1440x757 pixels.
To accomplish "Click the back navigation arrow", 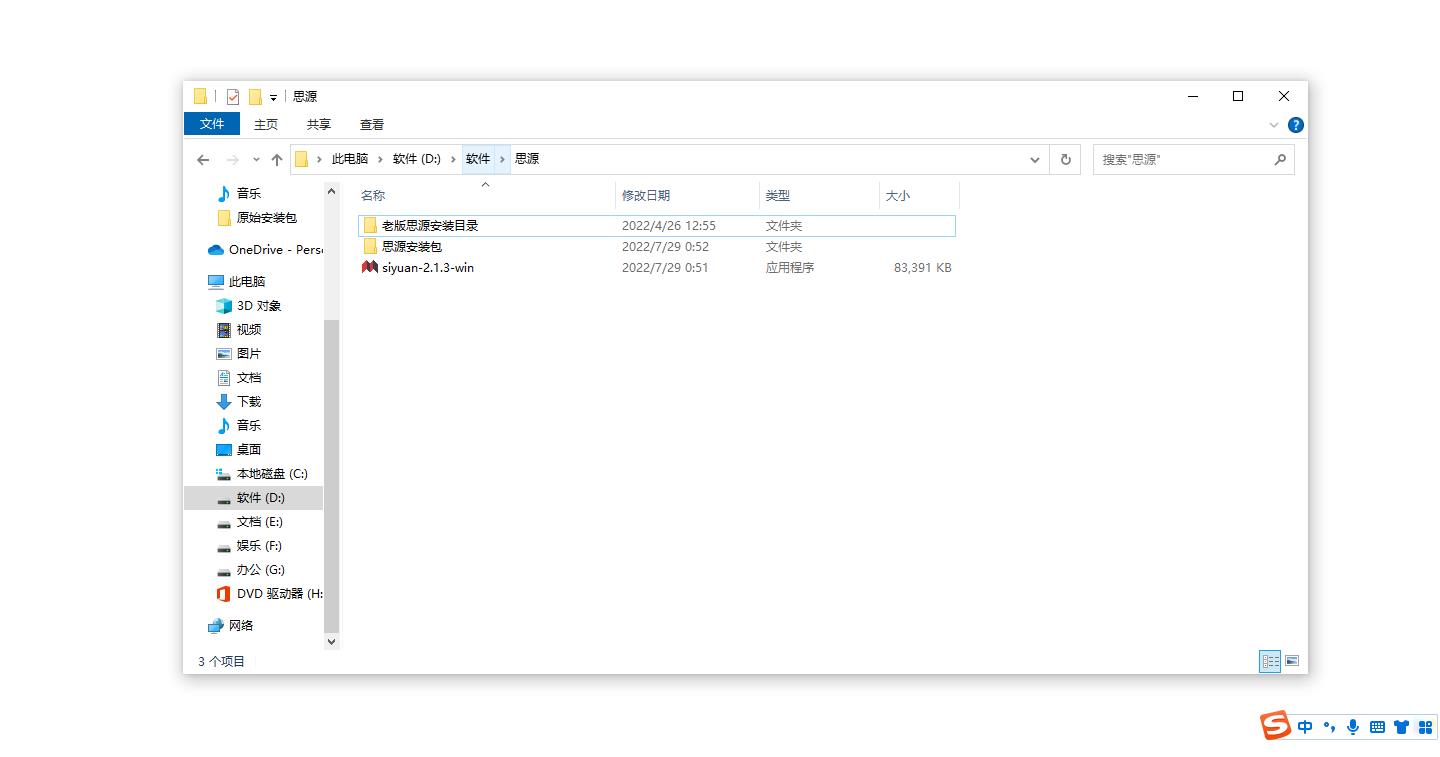I will pyautogui.click(x=203, y=159).
